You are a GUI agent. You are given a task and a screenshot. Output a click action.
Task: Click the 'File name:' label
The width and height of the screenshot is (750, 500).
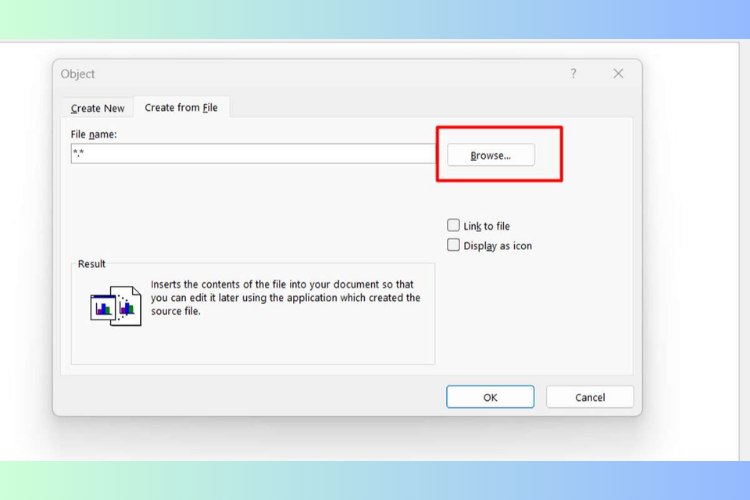[94, 134]
